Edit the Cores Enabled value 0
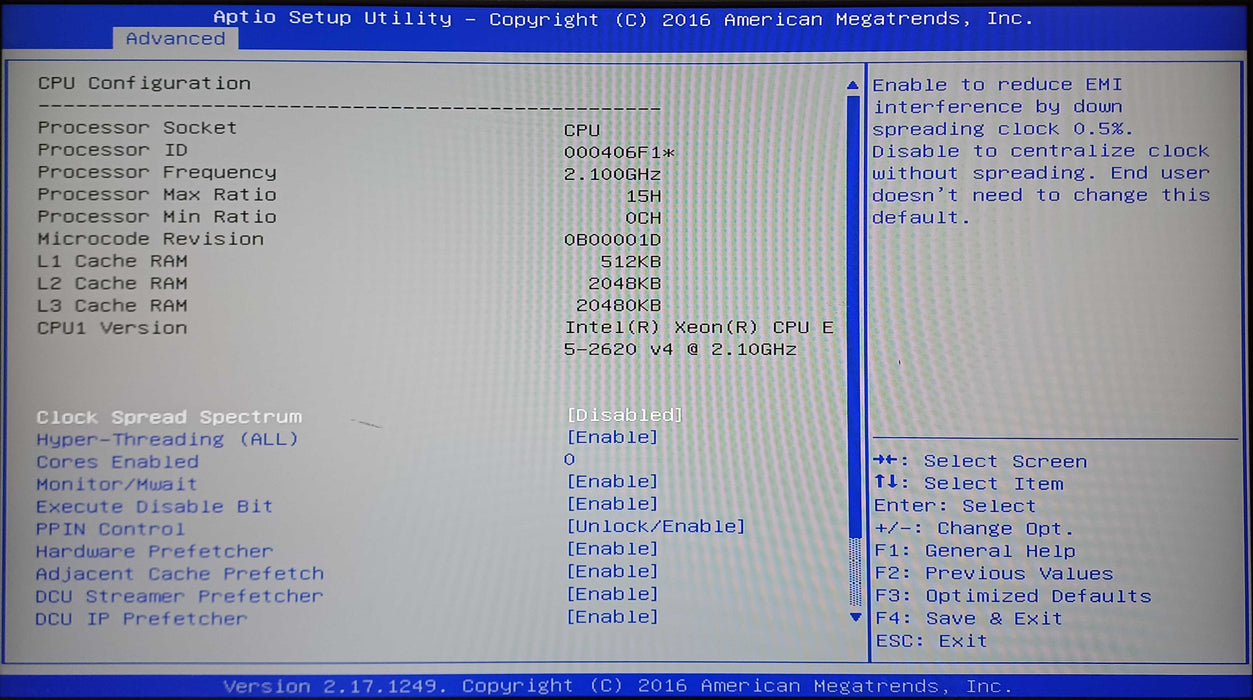1253x700 pixels. point(569,460)
